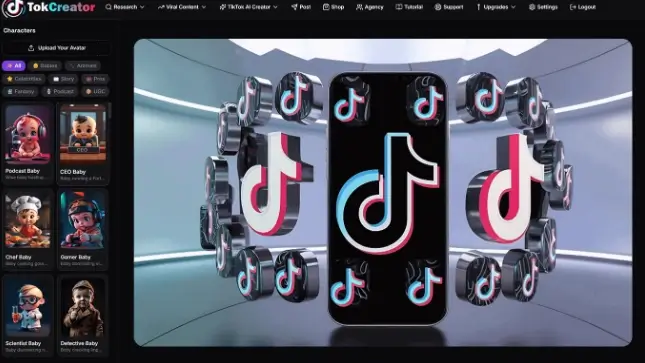The width and height of the screenshot is (645, 363).
Task: Click the large TikTok phone preview image
Action: [383, 193]
